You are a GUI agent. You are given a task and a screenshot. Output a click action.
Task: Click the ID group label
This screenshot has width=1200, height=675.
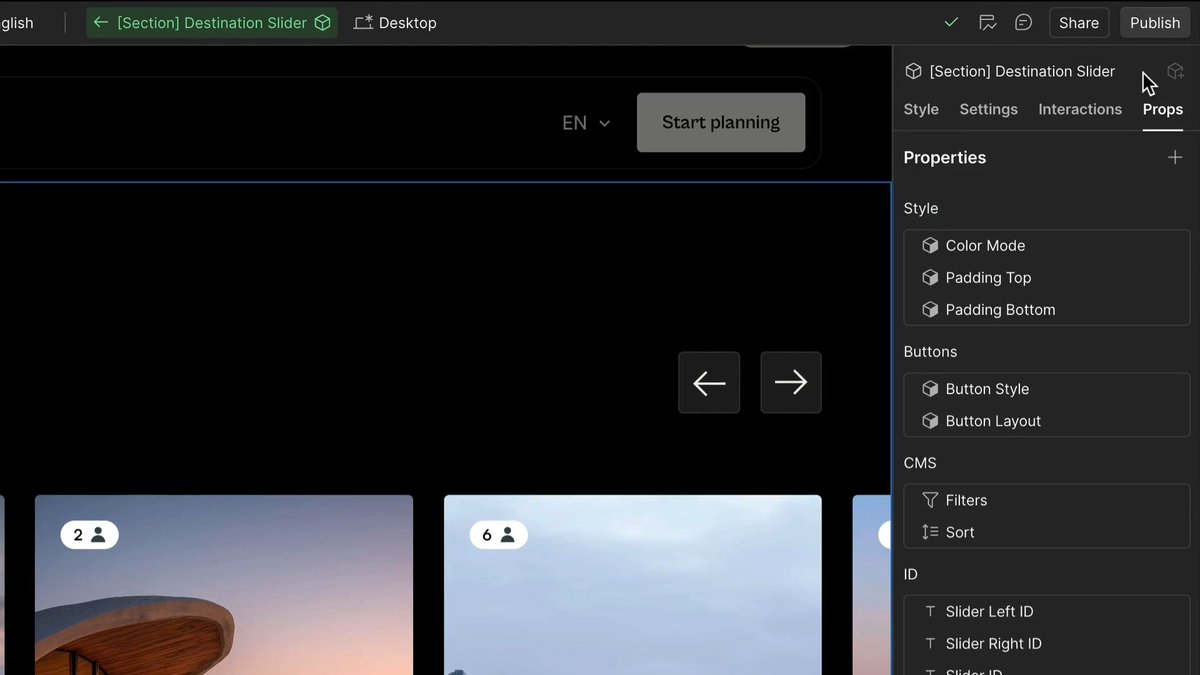point(910,574)
